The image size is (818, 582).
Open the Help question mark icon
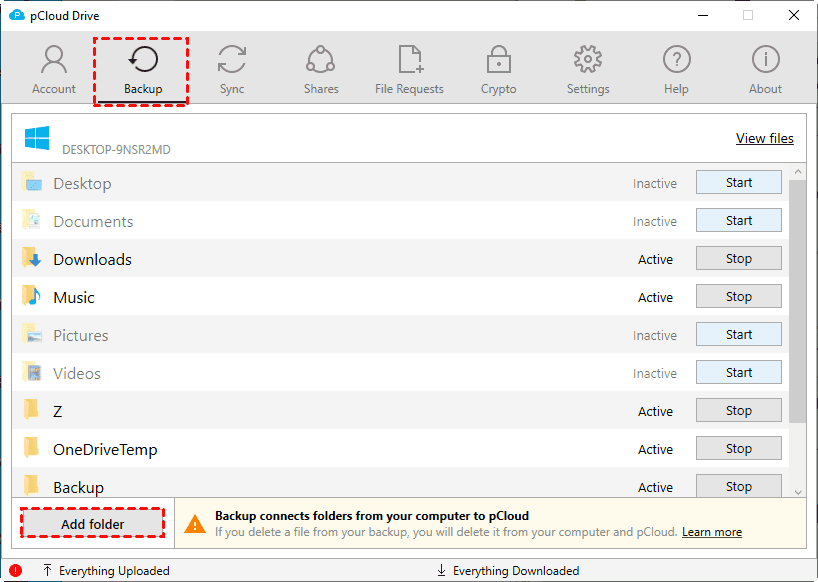tap(677, 59)
